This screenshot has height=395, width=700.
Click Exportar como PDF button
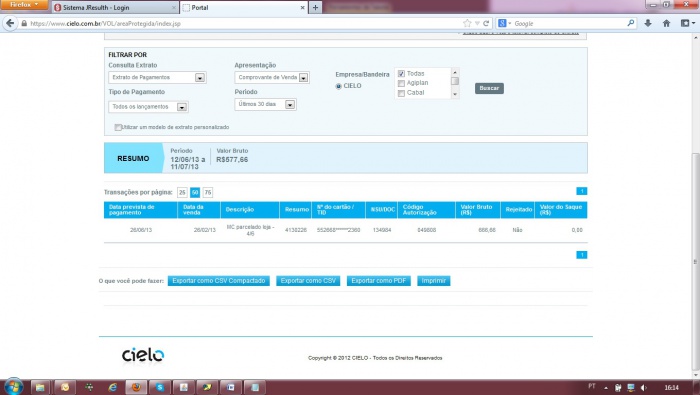tap(379, 281)
